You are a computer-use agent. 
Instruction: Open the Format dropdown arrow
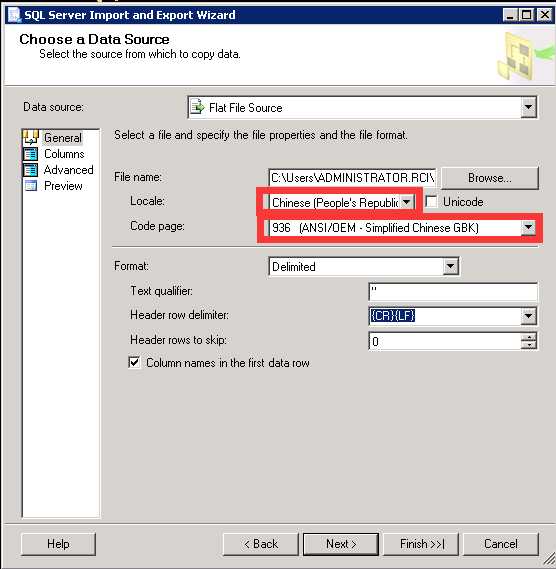[450, 266]
